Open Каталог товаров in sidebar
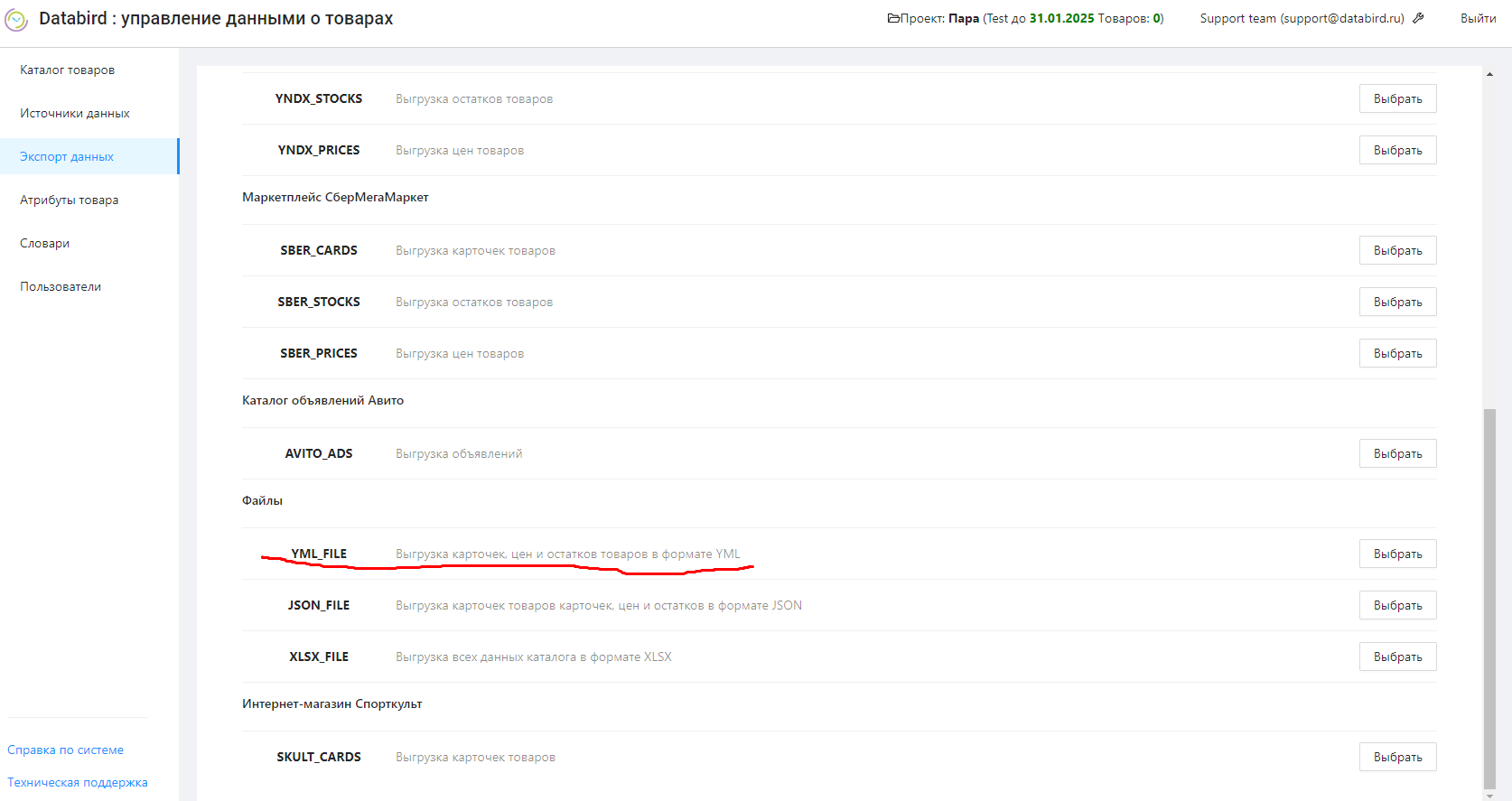The image size is (1512, 801). 68,70
